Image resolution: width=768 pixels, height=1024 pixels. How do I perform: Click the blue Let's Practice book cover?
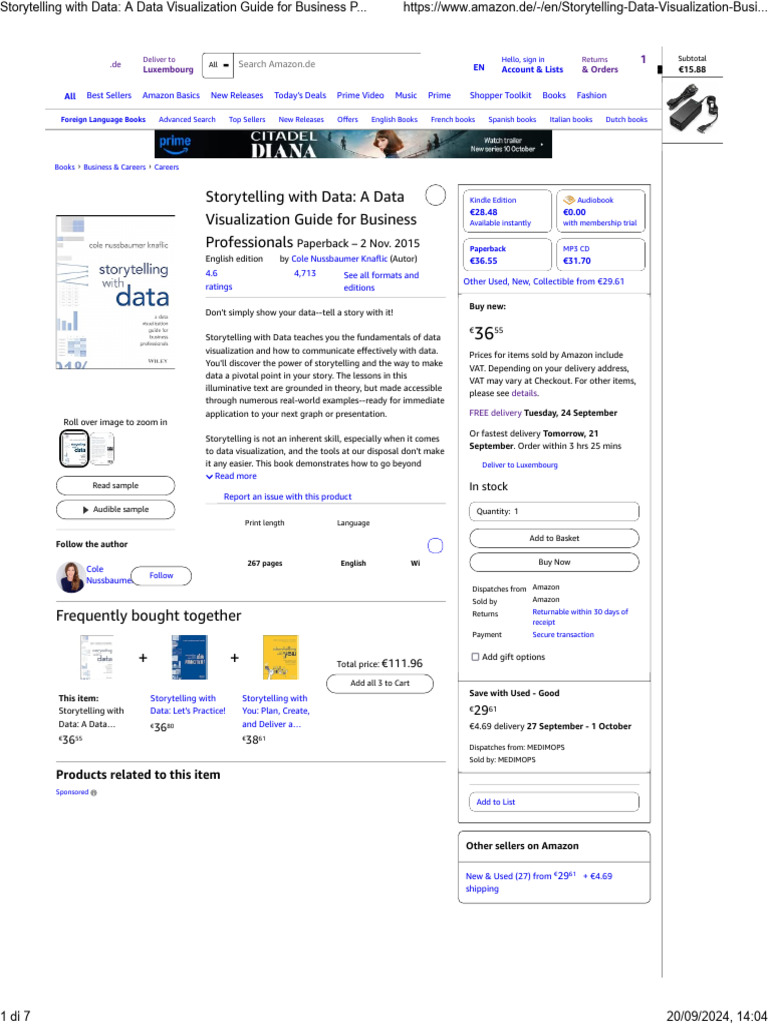189,657
